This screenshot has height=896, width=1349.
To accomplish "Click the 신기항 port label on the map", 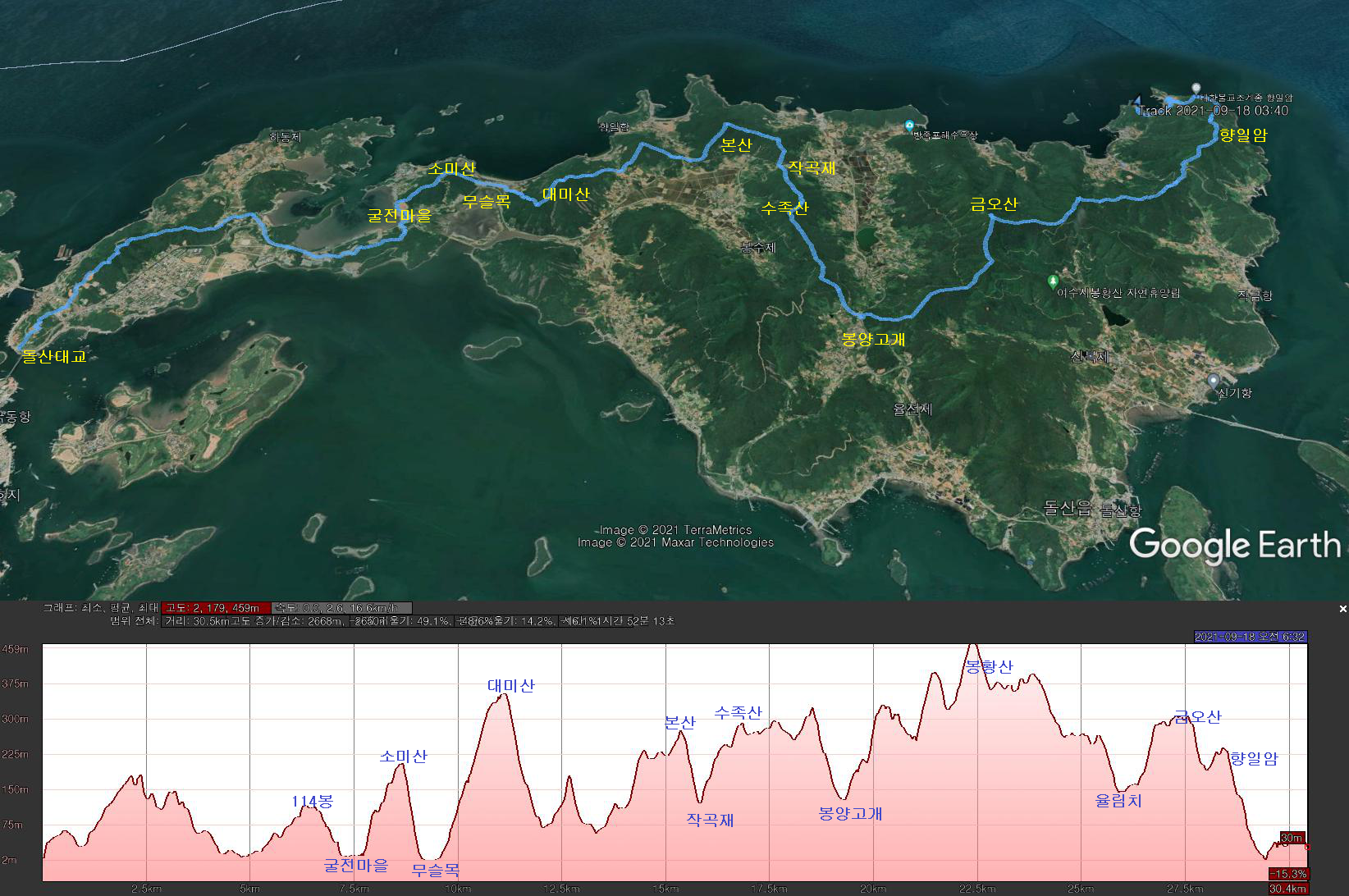I will pos(1235,393).
